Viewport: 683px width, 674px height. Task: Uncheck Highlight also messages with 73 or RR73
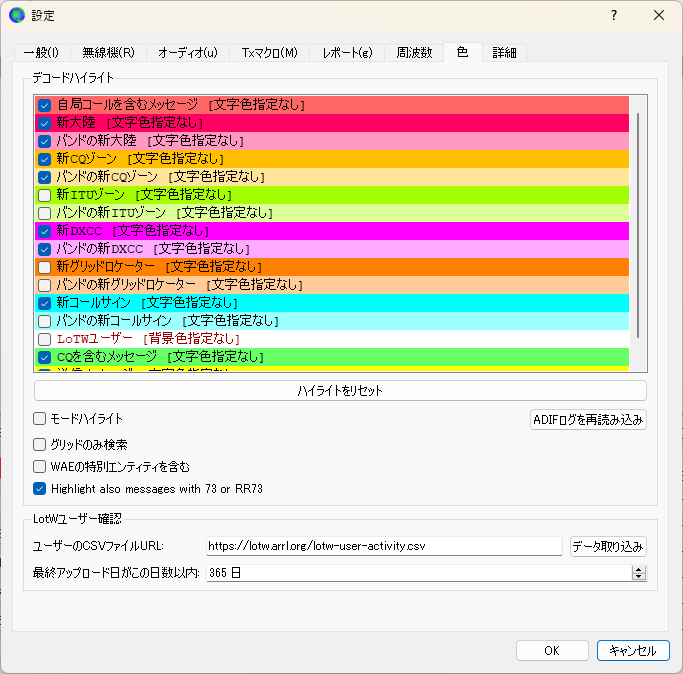tap(40, 489)
